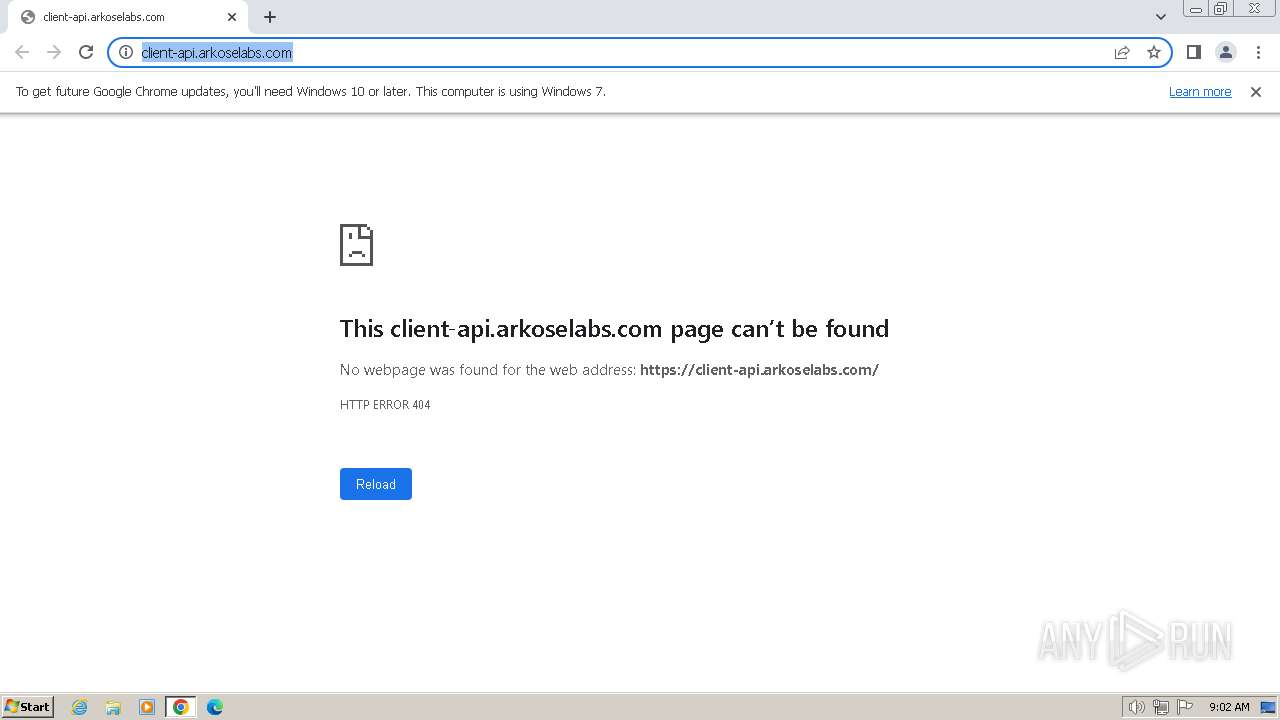Click the HTTP ERROR 404 text
Screen dimensions: 1280x720
coord(385,405)
